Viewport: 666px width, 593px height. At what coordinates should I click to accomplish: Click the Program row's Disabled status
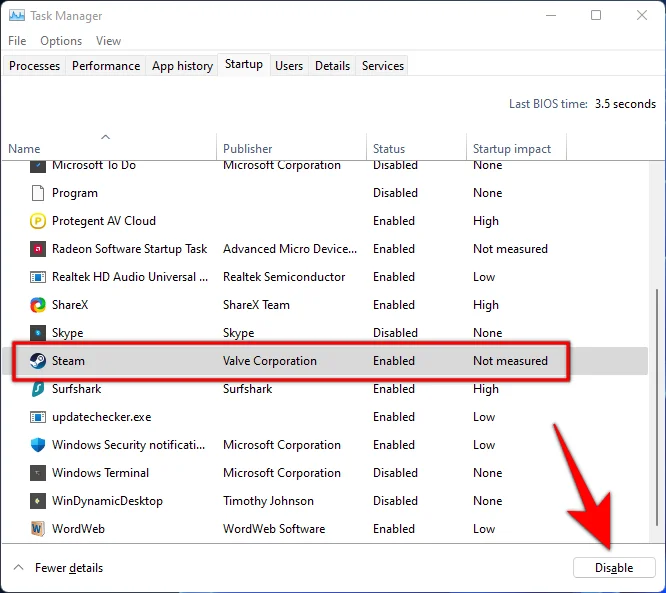click(x=395, y=193)
